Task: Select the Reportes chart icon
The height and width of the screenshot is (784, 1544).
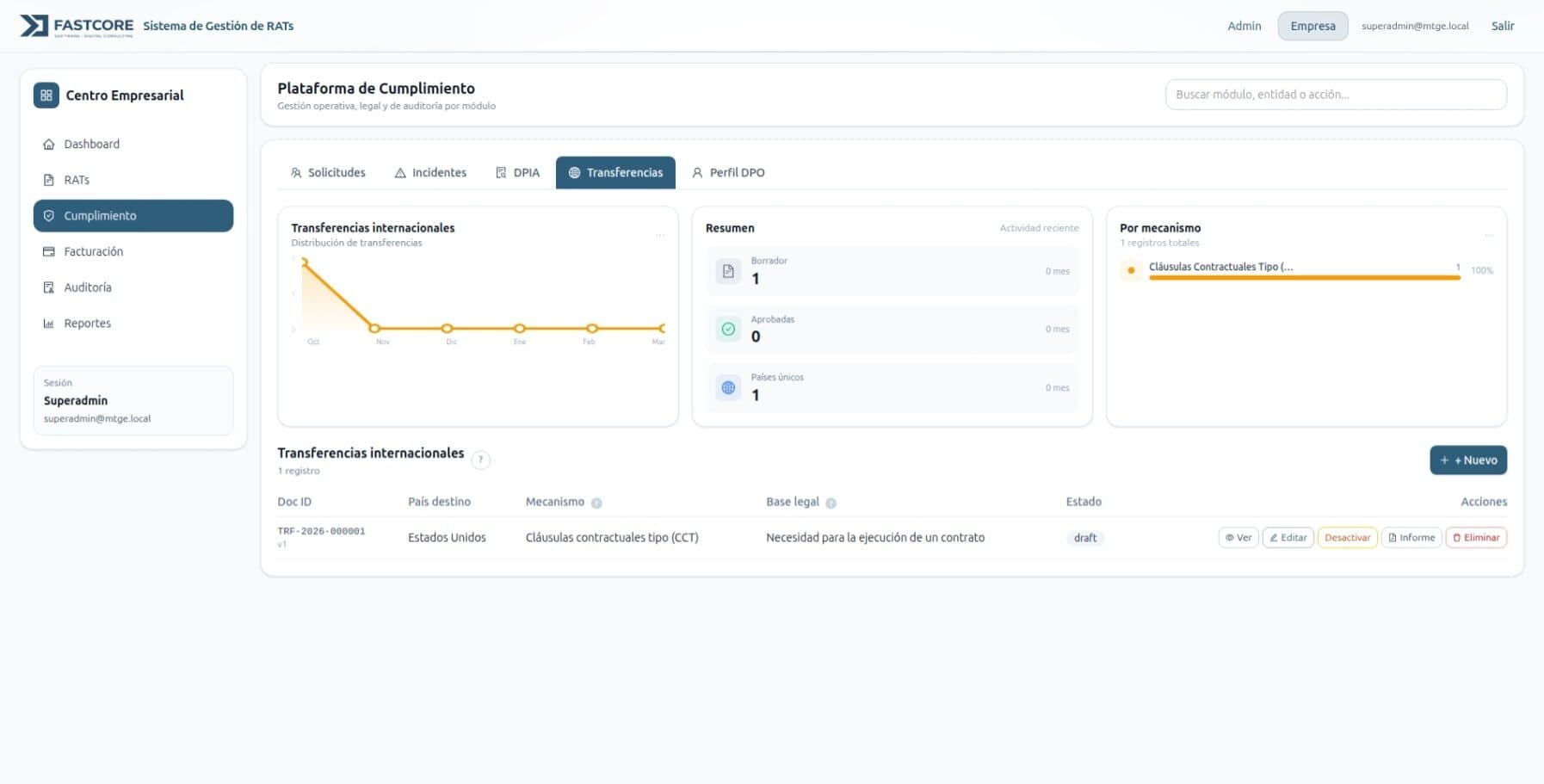Action: pyautogui.click(x=49, y=323)
